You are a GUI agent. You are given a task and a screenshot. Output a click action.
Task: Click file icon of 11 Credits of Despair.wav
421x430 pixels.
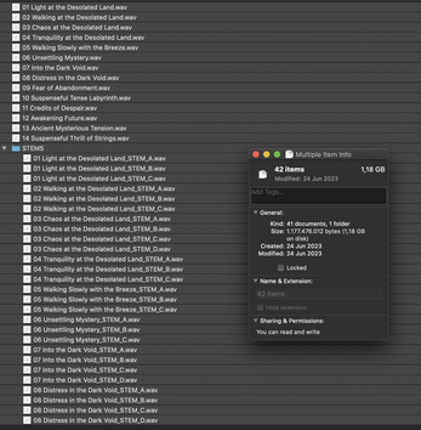pos(16,108)
